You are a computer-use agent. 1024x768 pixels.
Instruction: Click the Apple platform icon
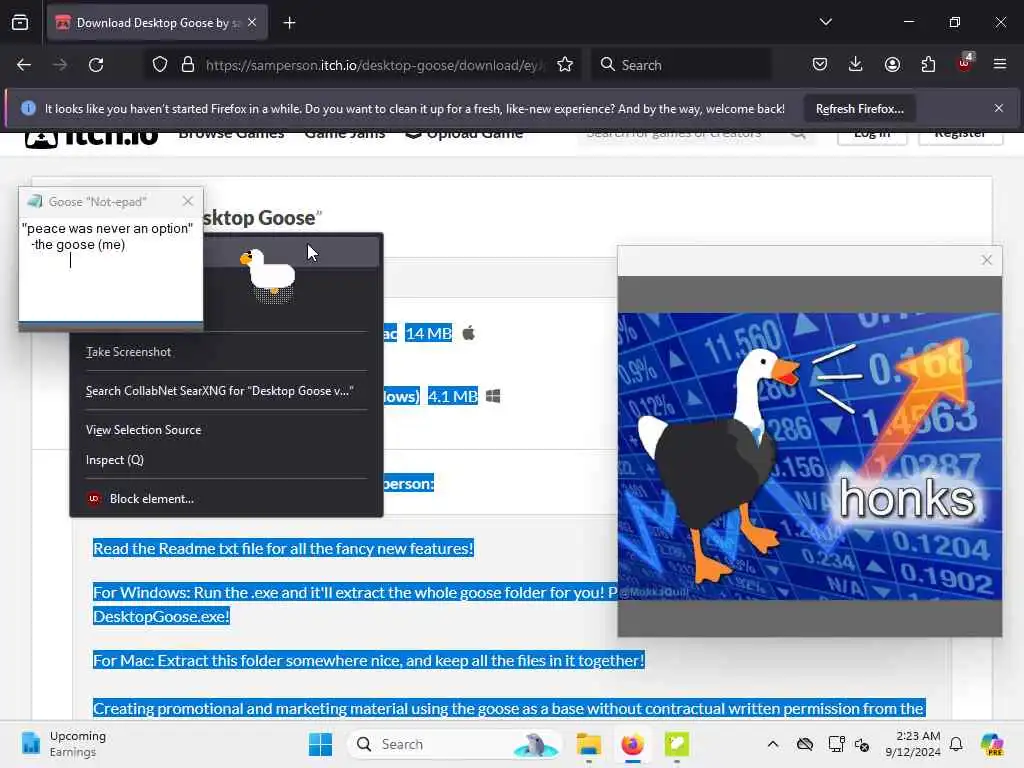(468, 333)
